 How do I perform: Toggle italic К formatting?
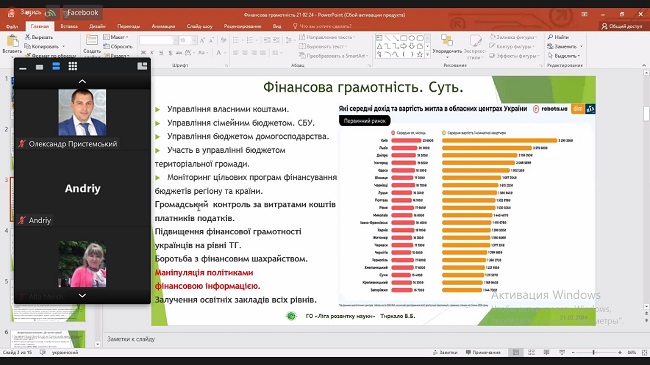(152, 53)
